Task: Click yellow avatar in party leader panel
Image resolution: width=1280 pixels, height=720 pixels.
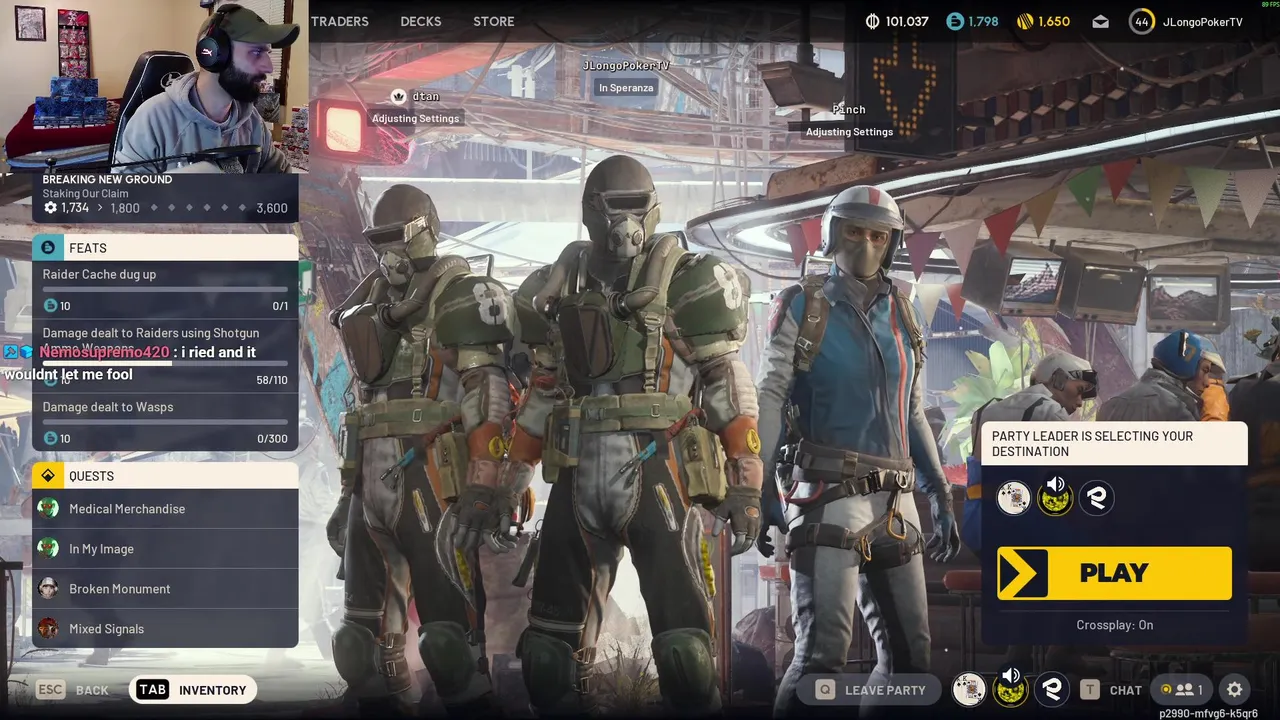Action: pyautogui.click(x=1055, y=497)
